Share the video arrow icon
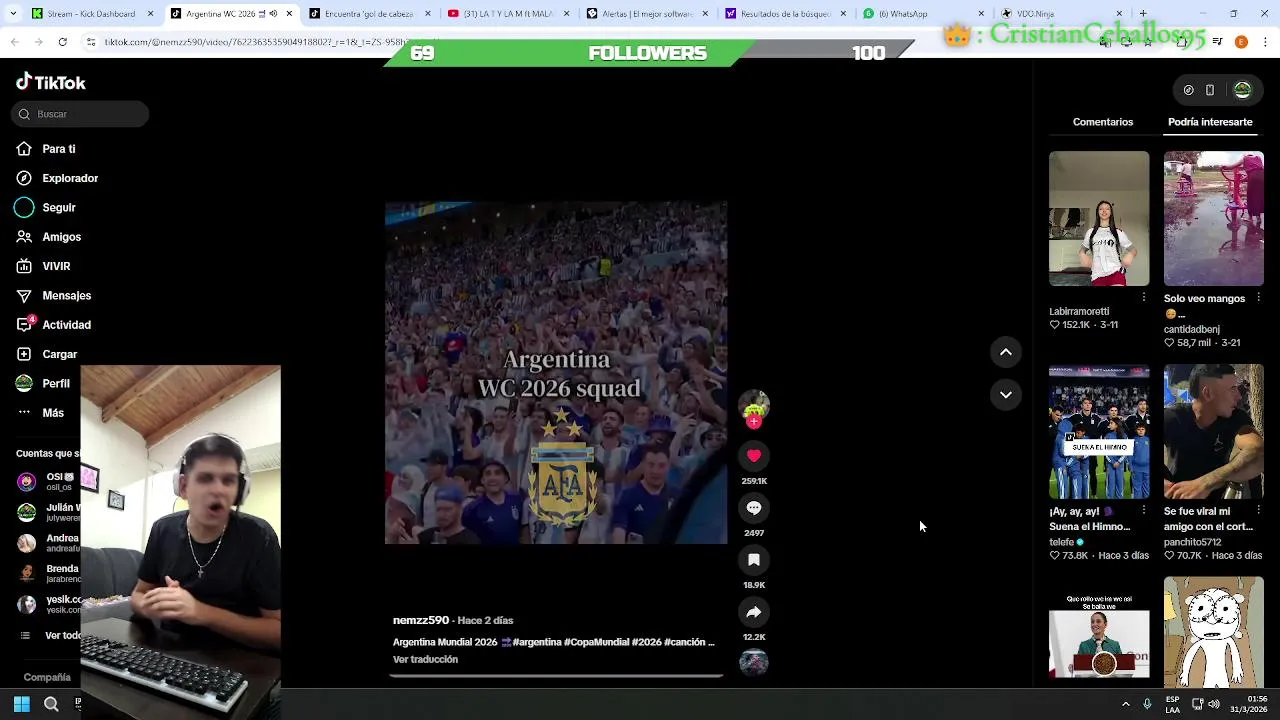This screenshot has width=1280, height=720. pyautogui.click(x=754, y=612)
